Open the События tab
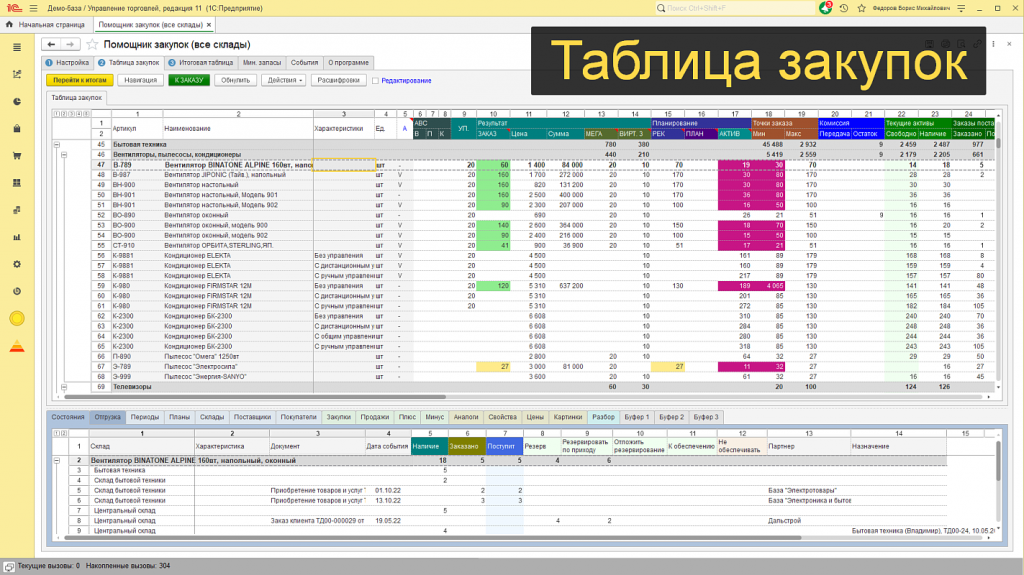The width and height of the screenshot is (1024, 575). pos(304,63)
